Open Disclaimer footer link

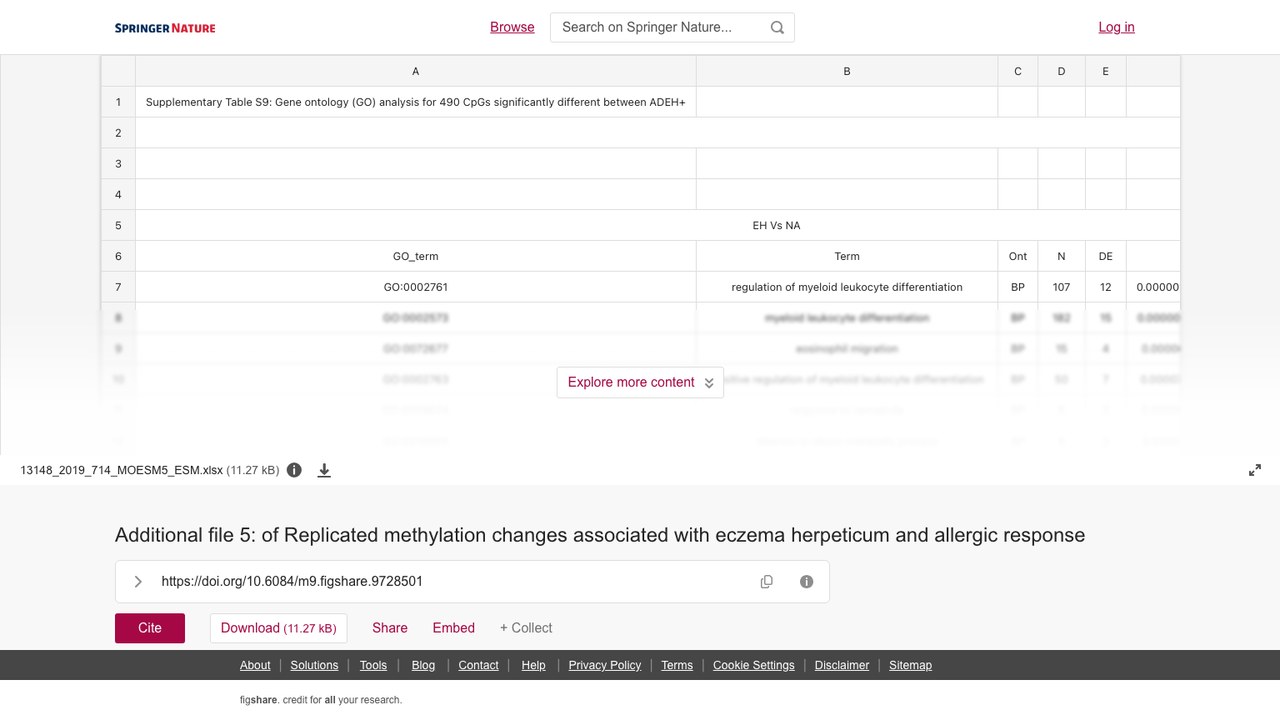(842, 665)
